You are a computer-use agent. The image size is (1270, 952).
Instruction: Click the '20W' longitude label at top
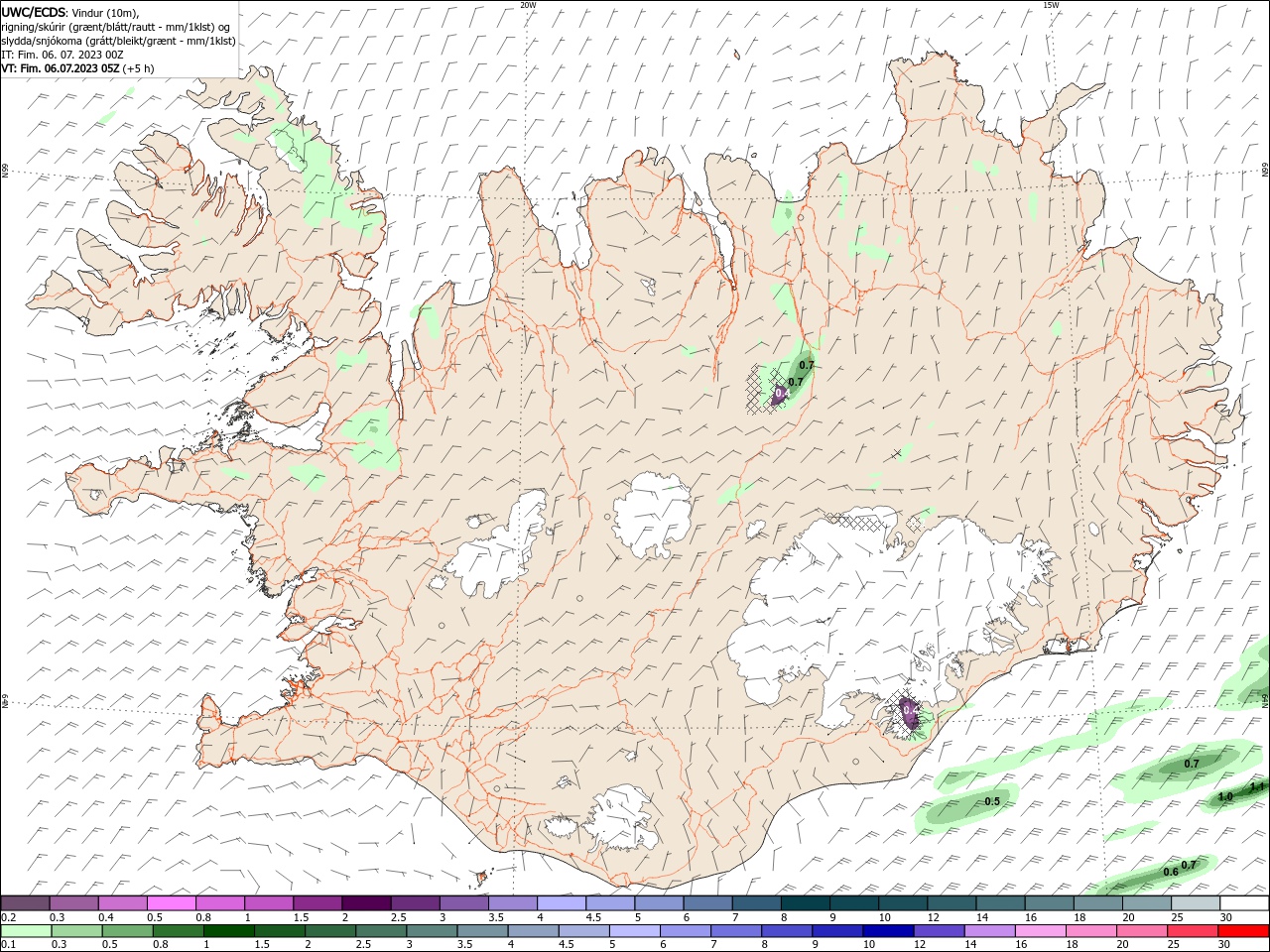[x=528, y=5]
